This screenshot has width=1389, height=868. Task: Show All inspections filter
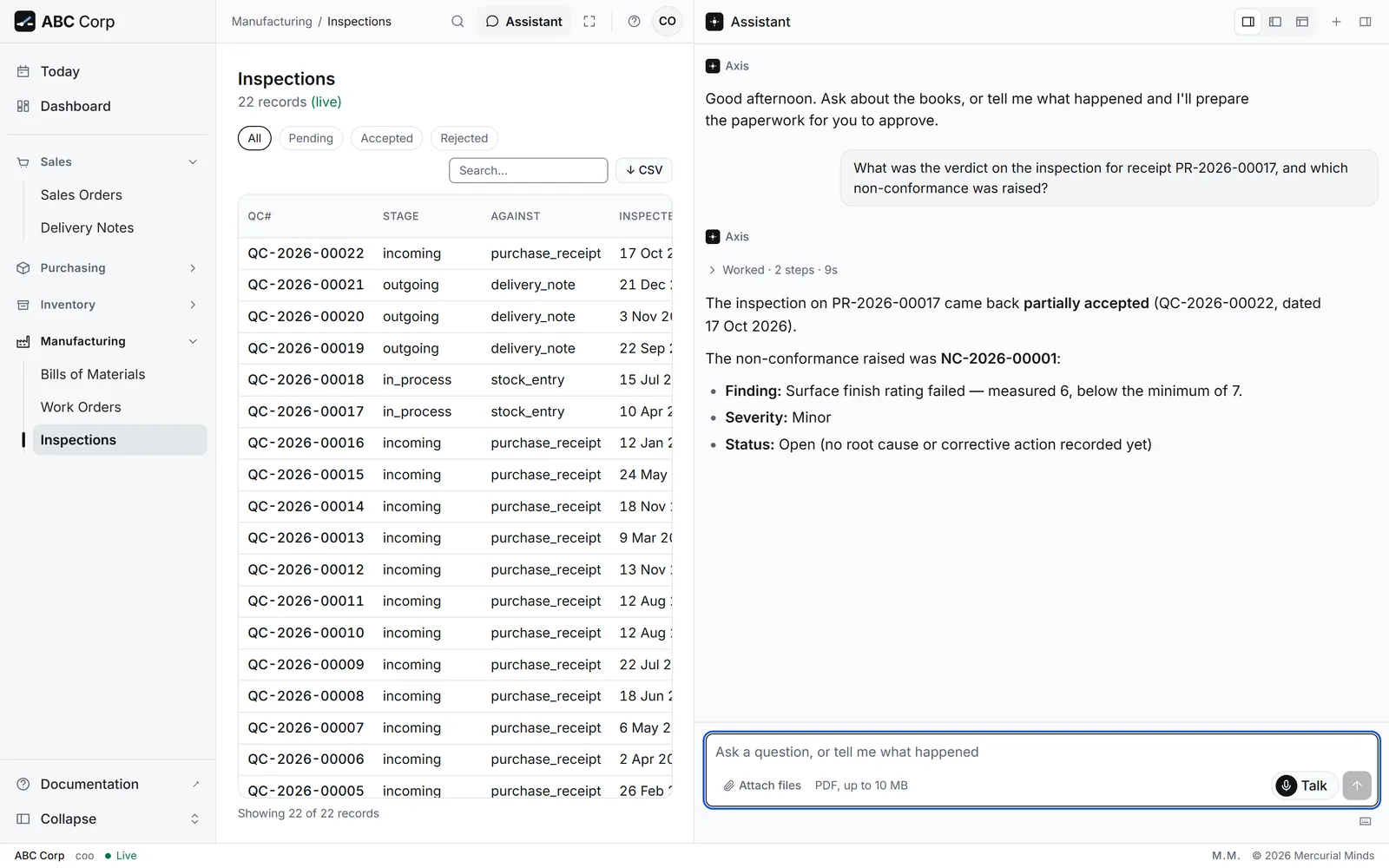254,138
